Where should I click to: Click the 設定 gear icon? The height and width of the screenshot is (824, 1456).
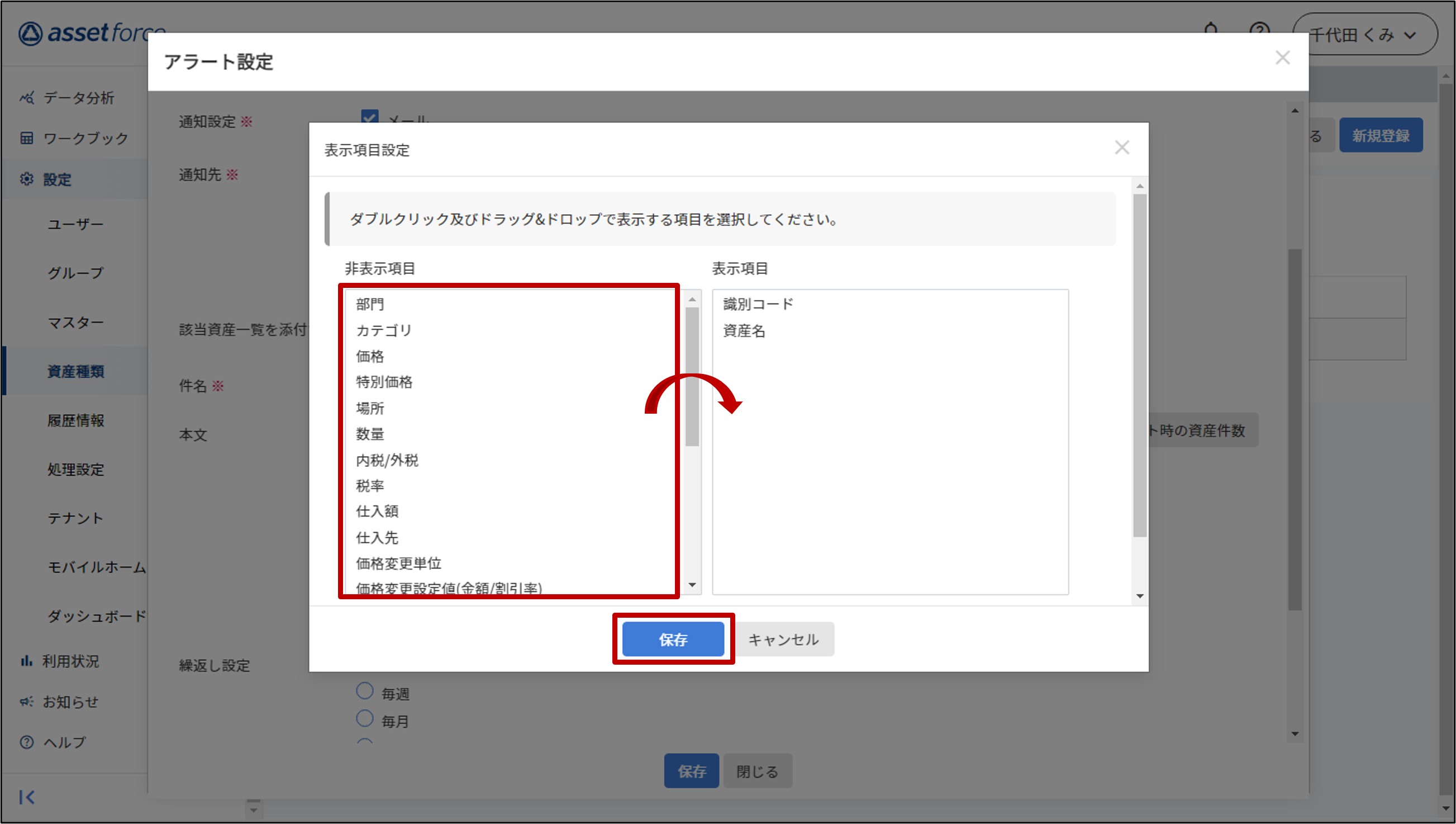point(27,179)
